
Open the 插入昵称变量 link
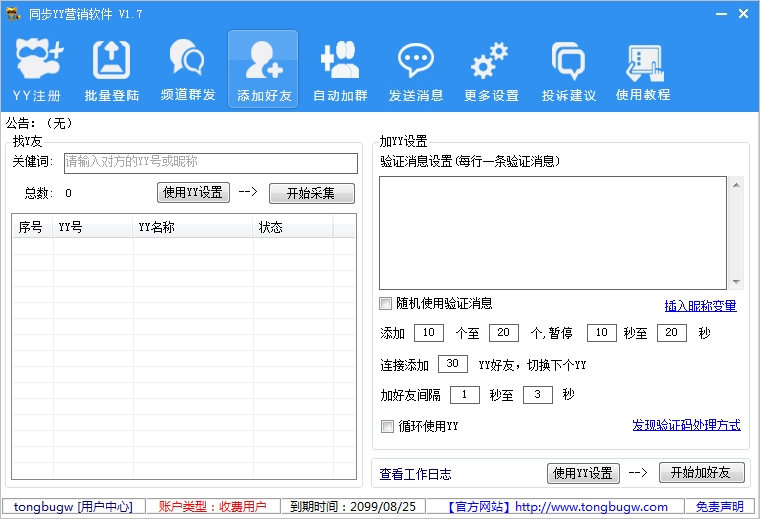[700, 306]
